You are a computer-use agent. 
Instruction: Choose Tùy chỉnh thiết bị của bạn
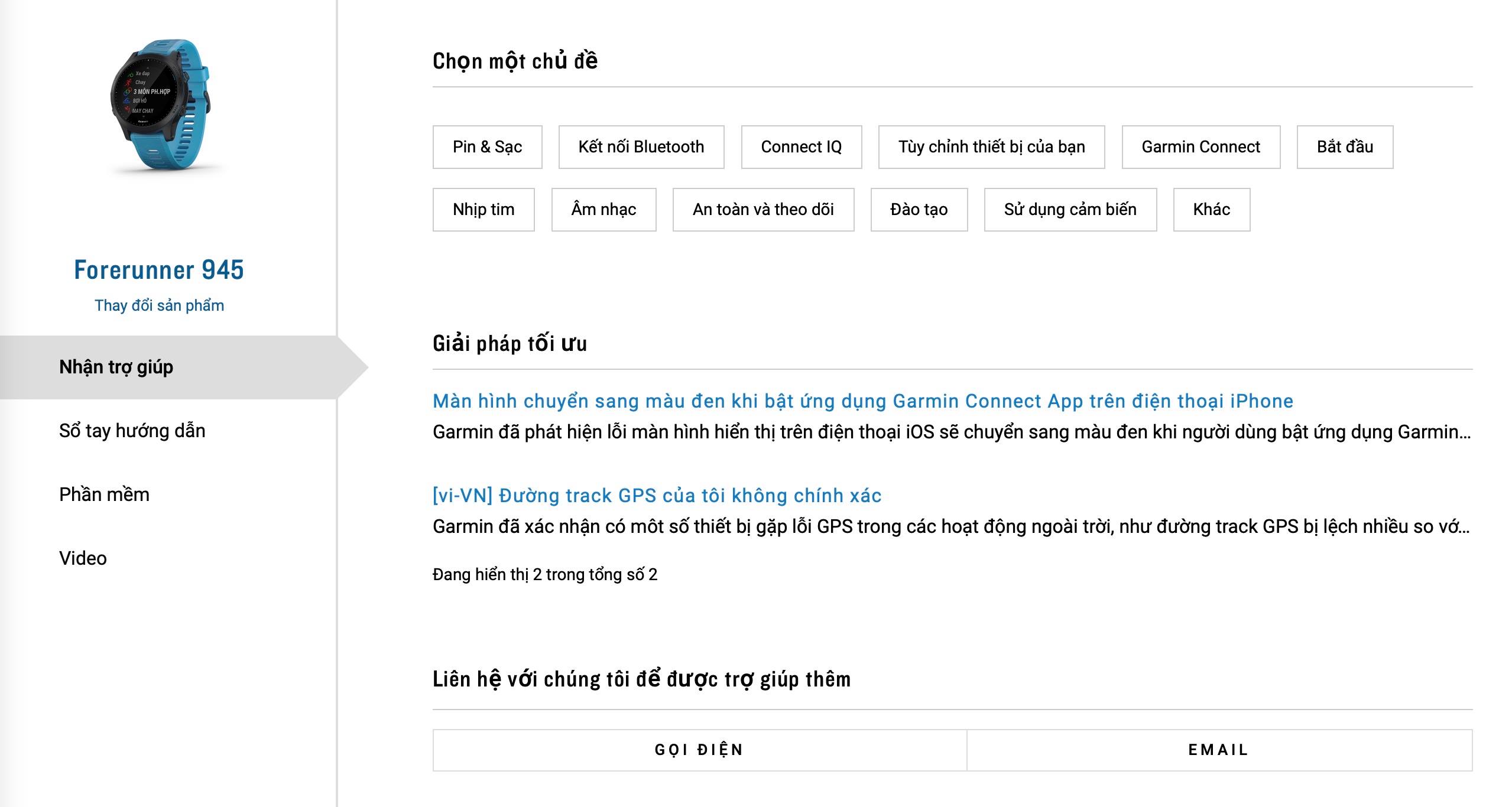point(991,147)
